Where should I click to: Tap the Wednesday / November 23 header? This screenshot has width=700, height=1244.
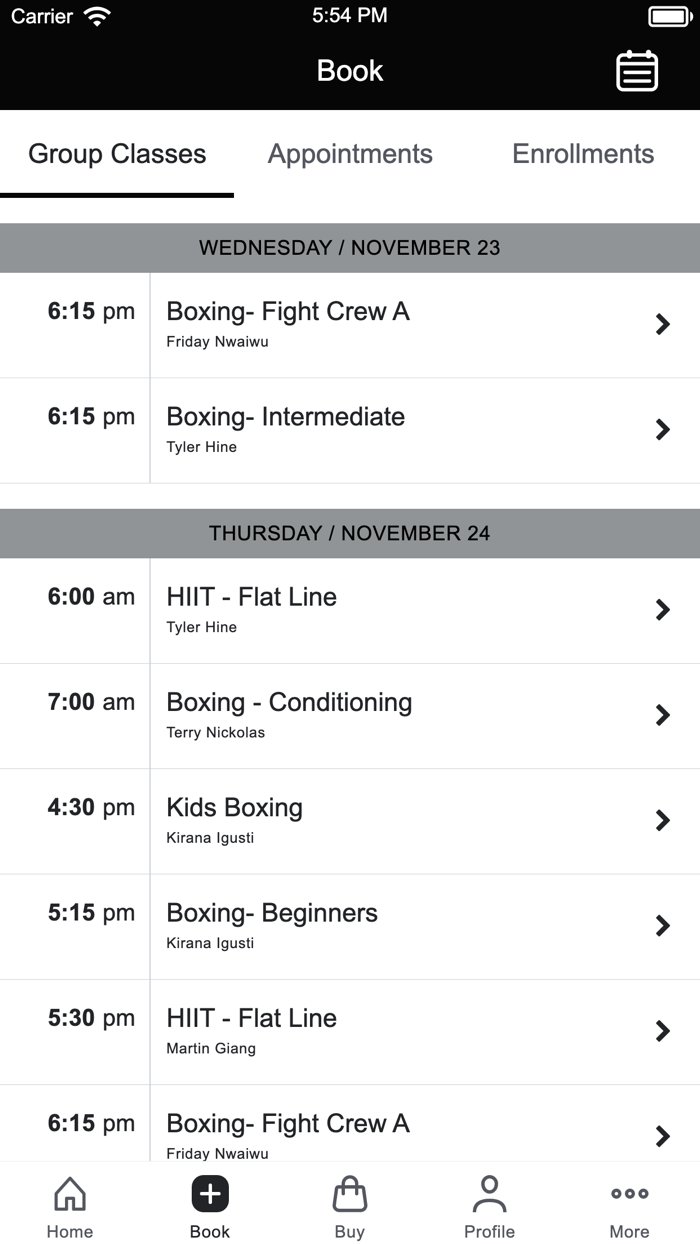point(350,248)
